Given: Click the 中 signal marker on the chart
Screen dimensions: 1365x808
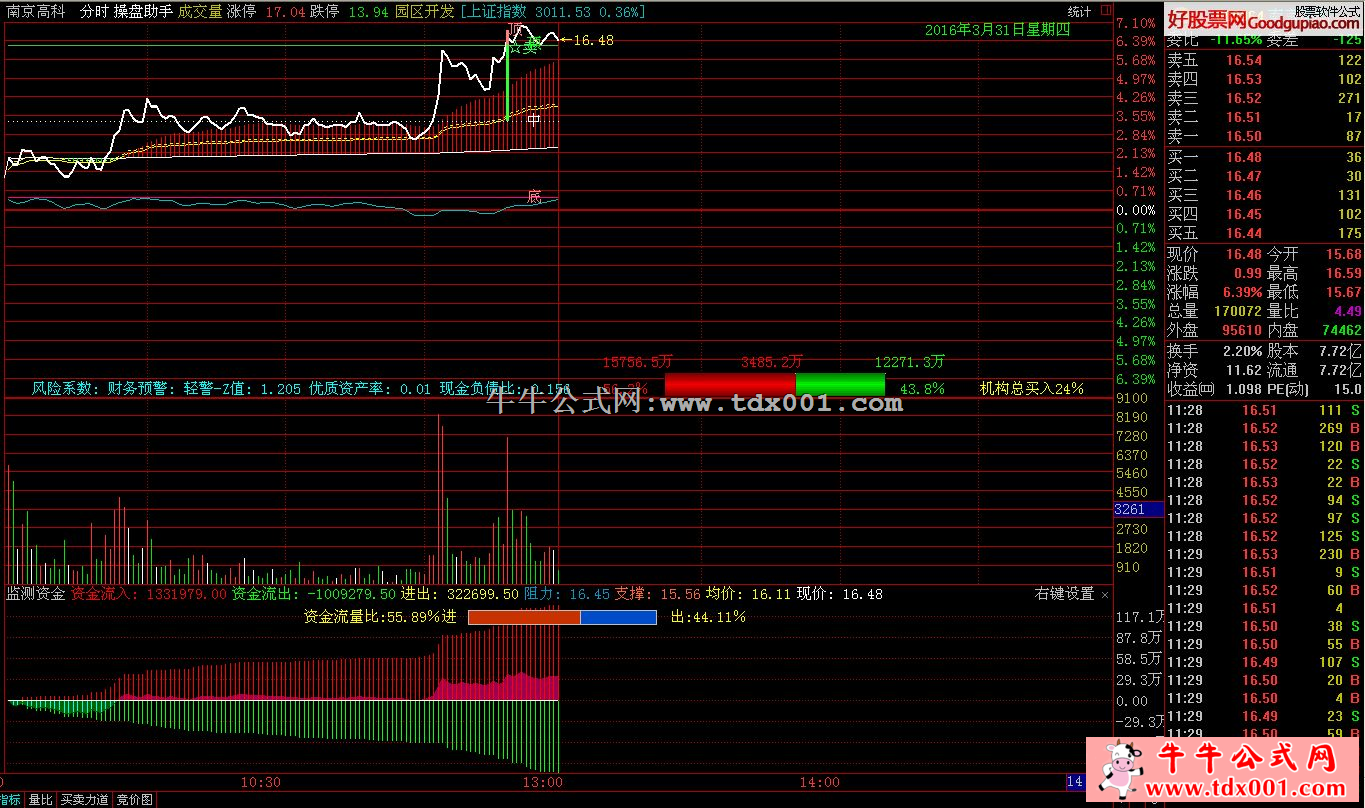Looking at the screenshot, I should 534,120.
